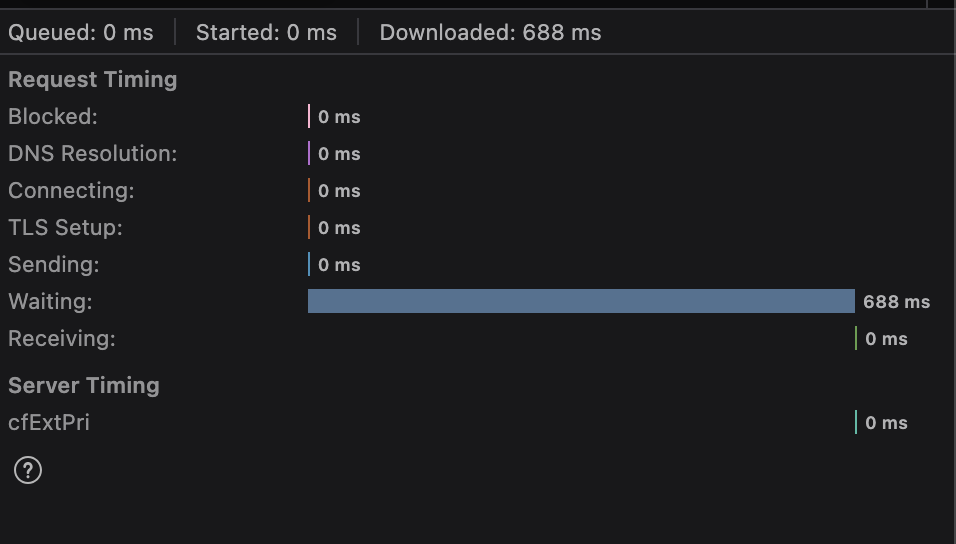Click the DNS Resolution row label
Image resolution: width=956 pixels, height=544 pixels.
(x=92, y=154)
